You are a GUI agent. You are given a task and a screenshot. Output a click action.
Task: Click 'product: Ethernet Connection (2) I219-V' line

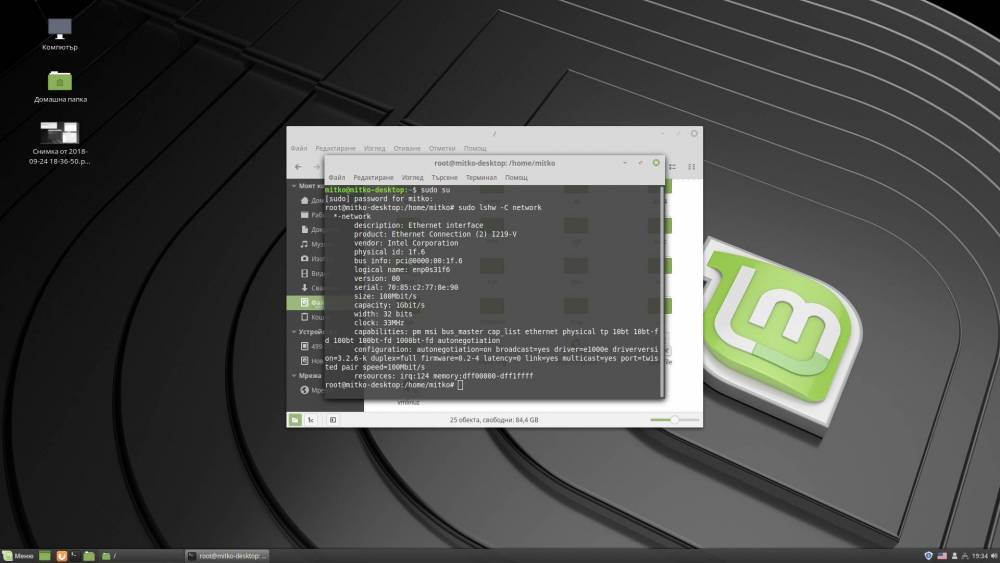coord(436,235)
